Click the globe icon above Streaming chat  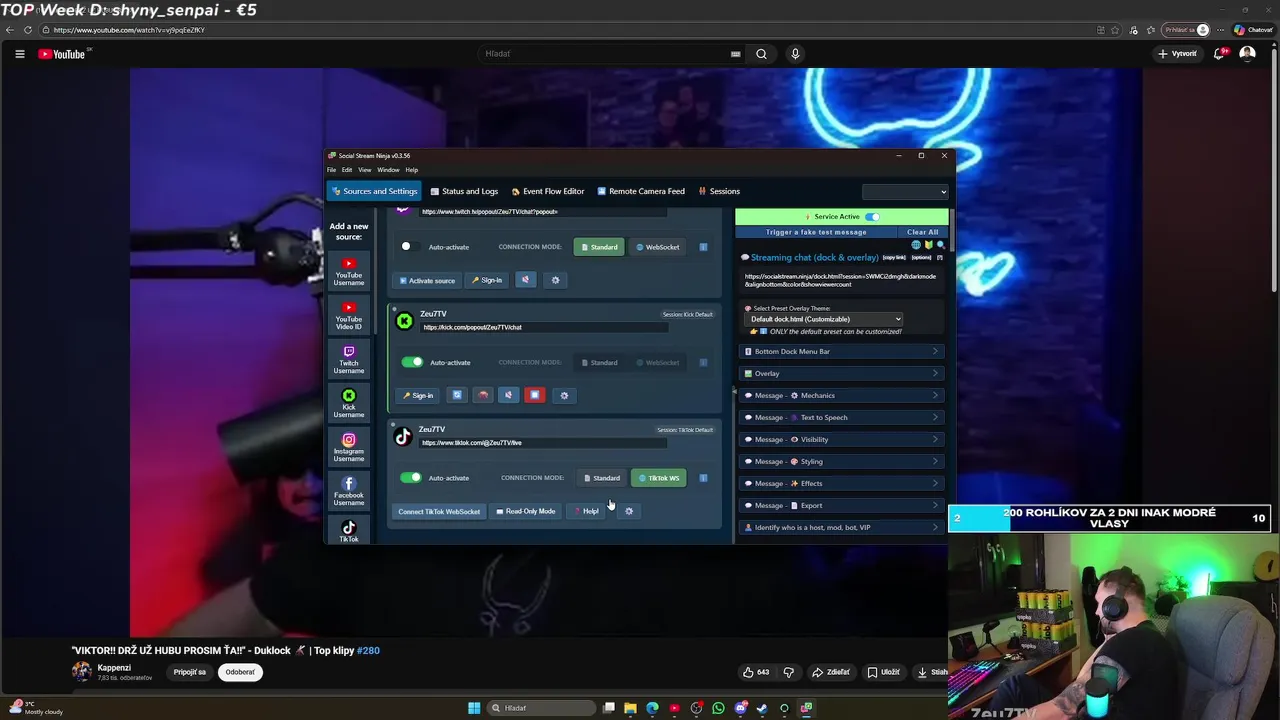coord(916,245)
